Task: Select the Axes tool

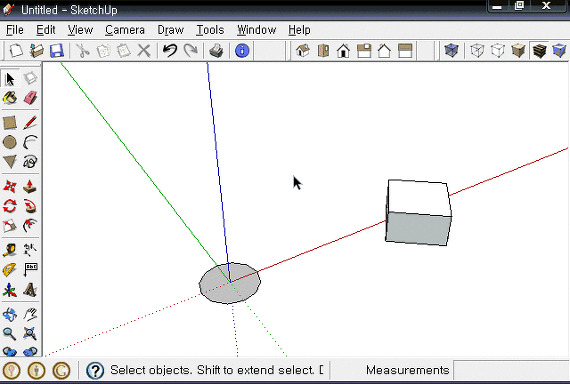Action: [10, 290]
